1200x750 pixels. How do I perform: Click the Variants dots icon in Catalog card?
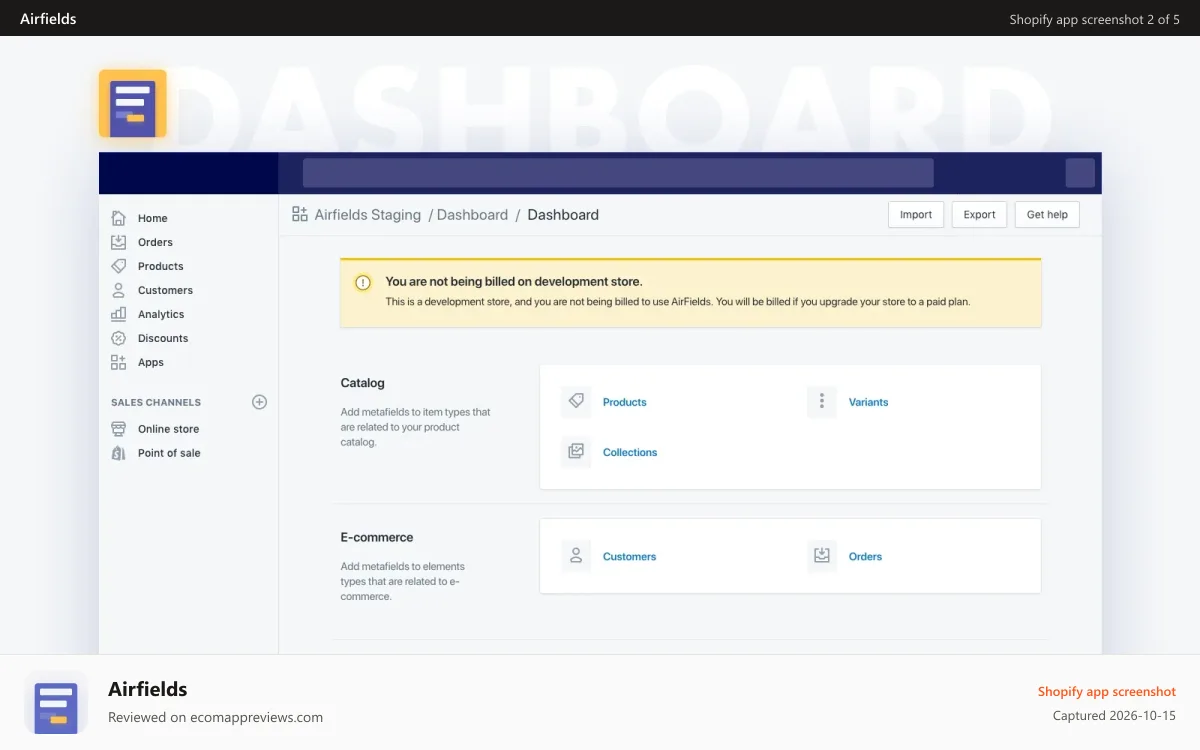(822, 402)
